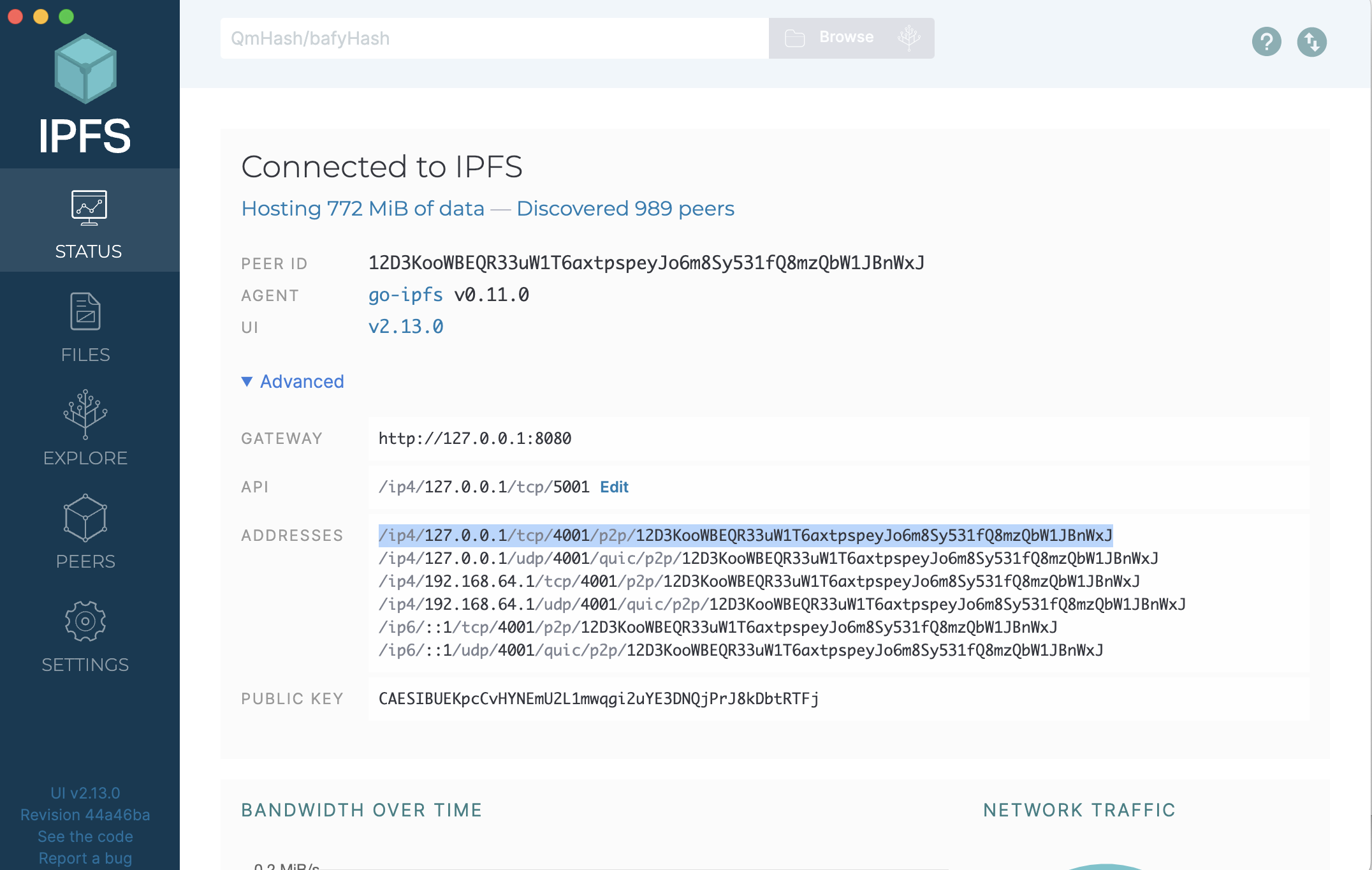Image resolution: width=1372 pixels, height=870 pixels.
Task: Click the Browse button
Action: pyautogui.click(x=852, y=38)
